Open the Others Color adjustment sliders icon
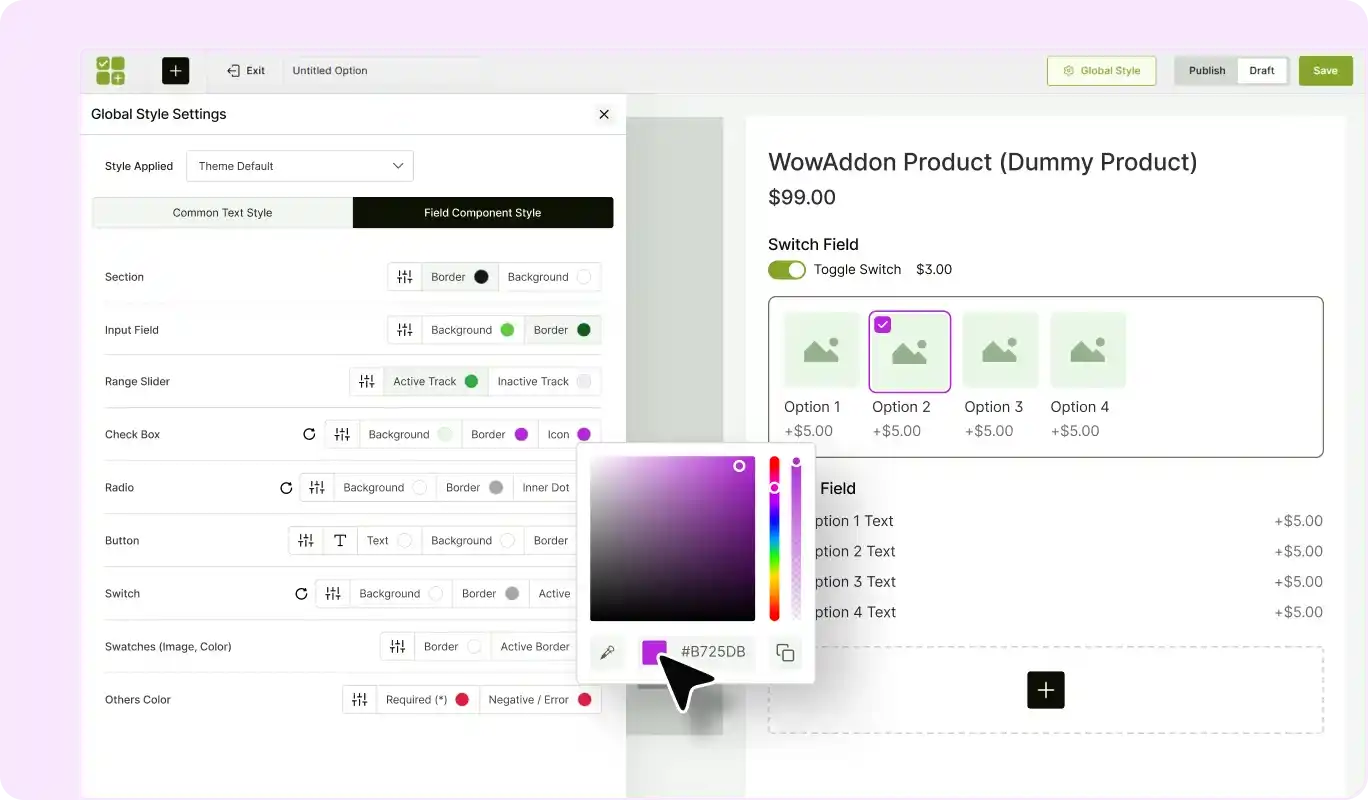Image resolution: width=1368 pixels, height=800 pixels. pyautogui.click(x=359, y=699)
